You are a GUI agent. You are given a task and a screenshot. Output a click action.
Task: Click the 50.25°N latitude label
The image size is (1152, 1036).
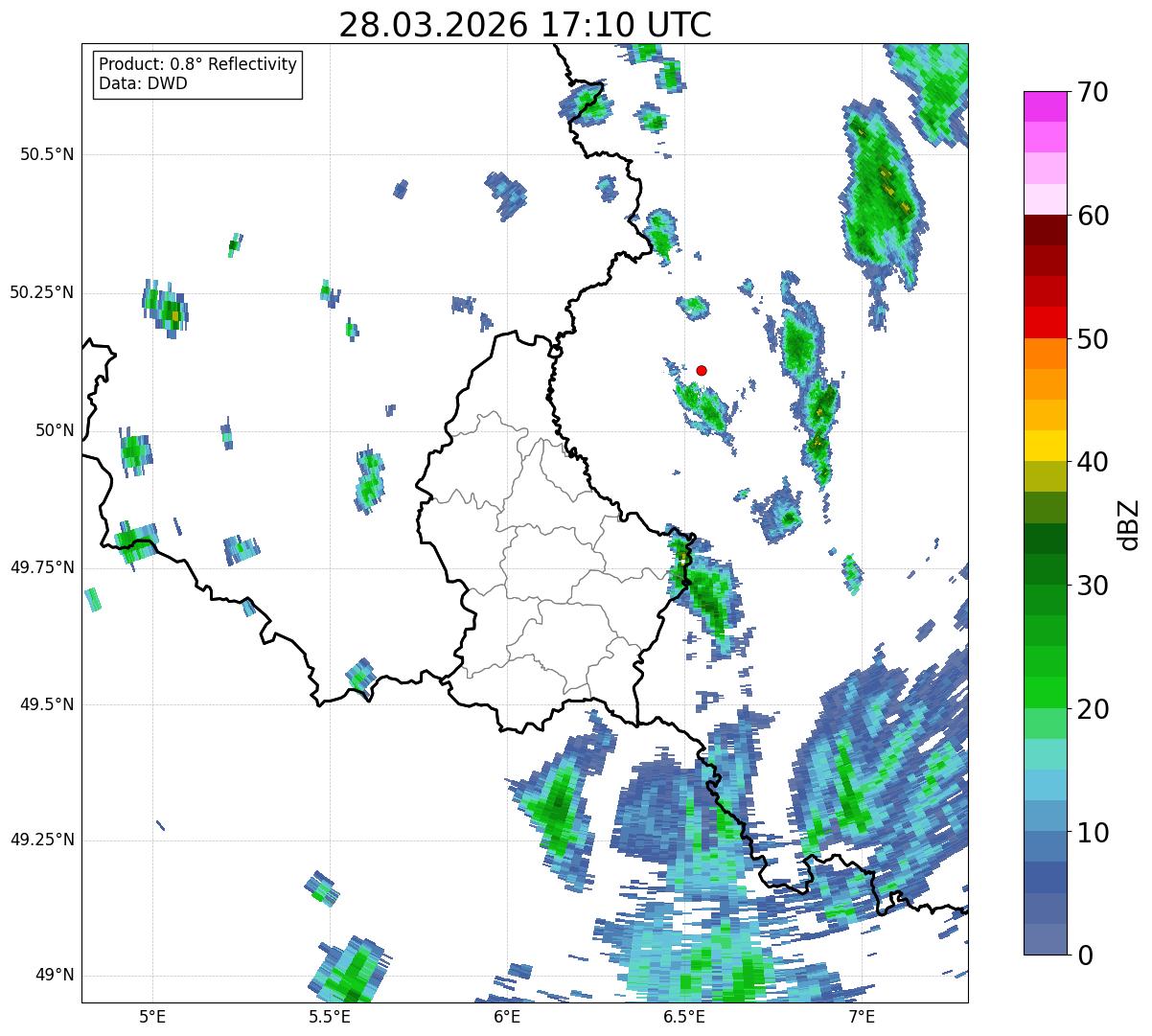pyautogui.click(x=42, y=292)
